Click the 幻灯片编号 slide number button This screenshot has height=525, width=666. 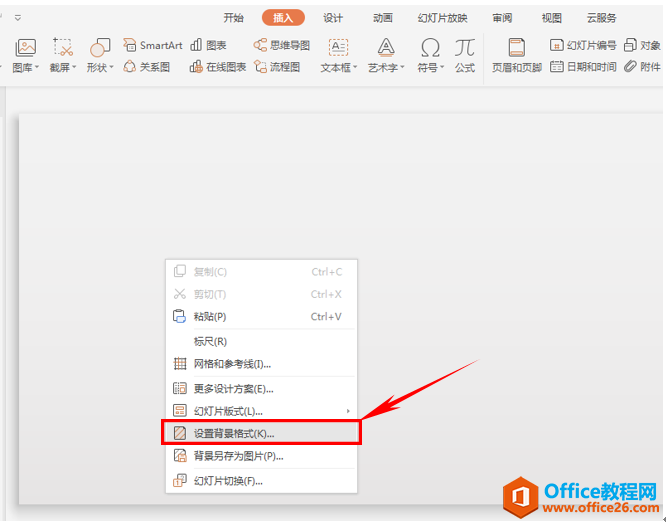pos(583,46)
